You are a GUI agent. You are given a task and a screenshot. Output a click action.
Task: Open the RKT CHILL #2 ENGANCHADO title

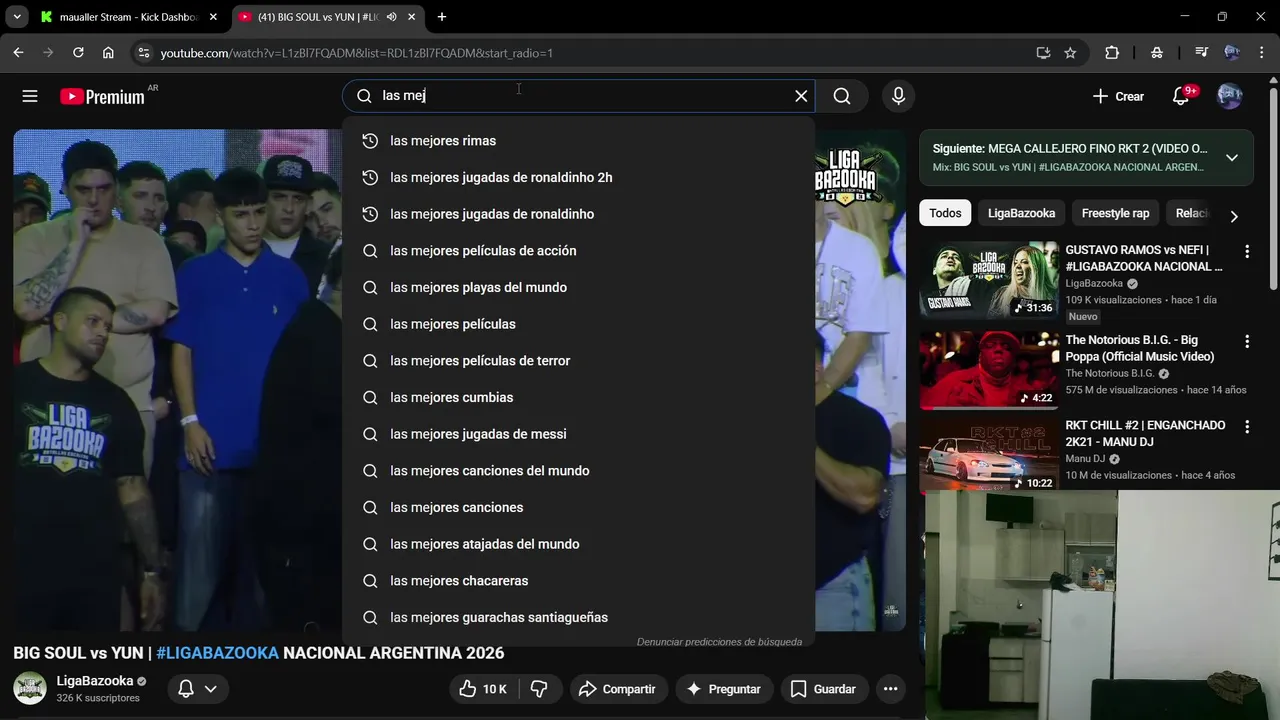click(x=1145, y=433)
